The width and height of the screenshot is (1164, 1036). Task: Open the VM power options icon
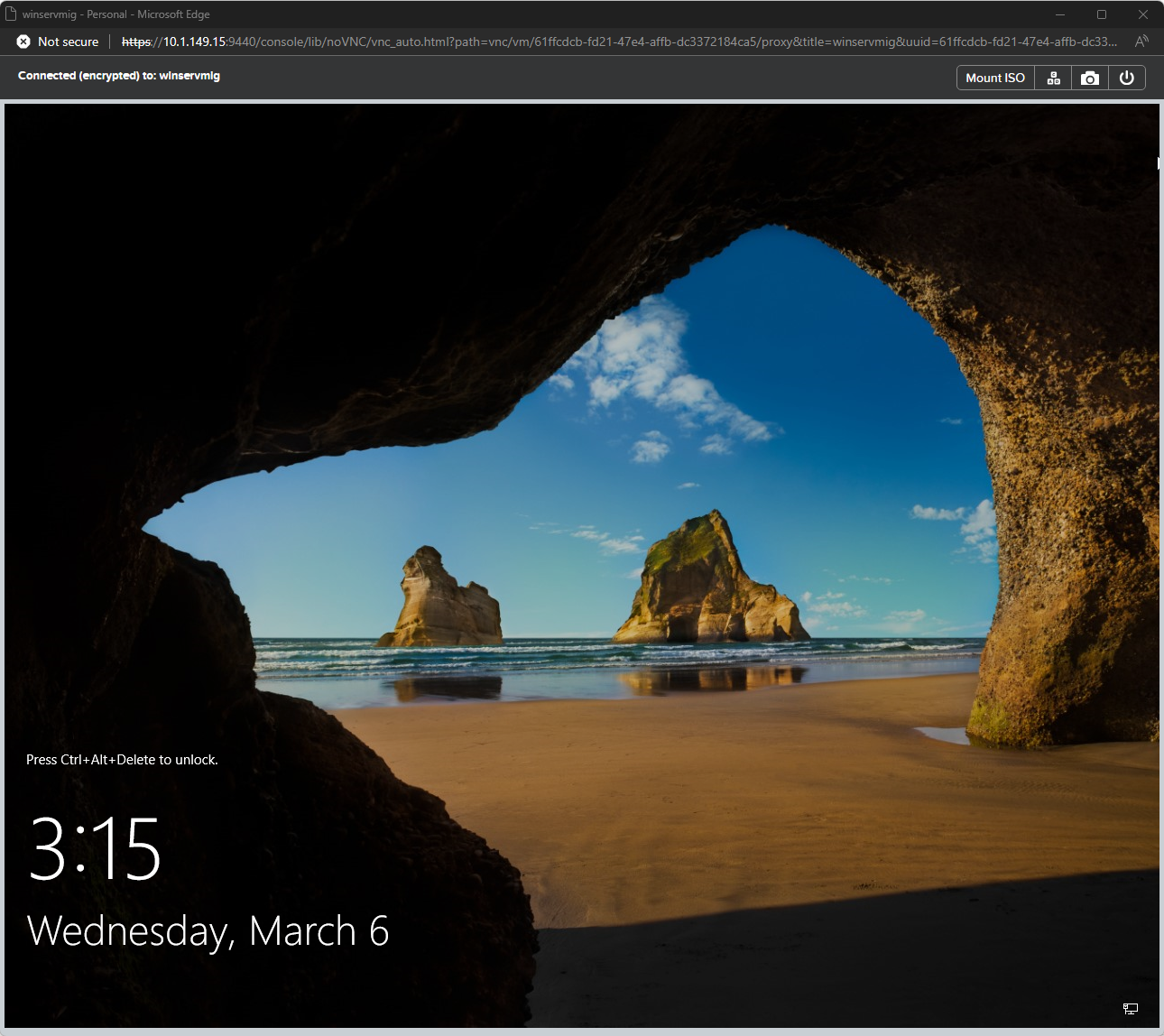(1126, 78)
